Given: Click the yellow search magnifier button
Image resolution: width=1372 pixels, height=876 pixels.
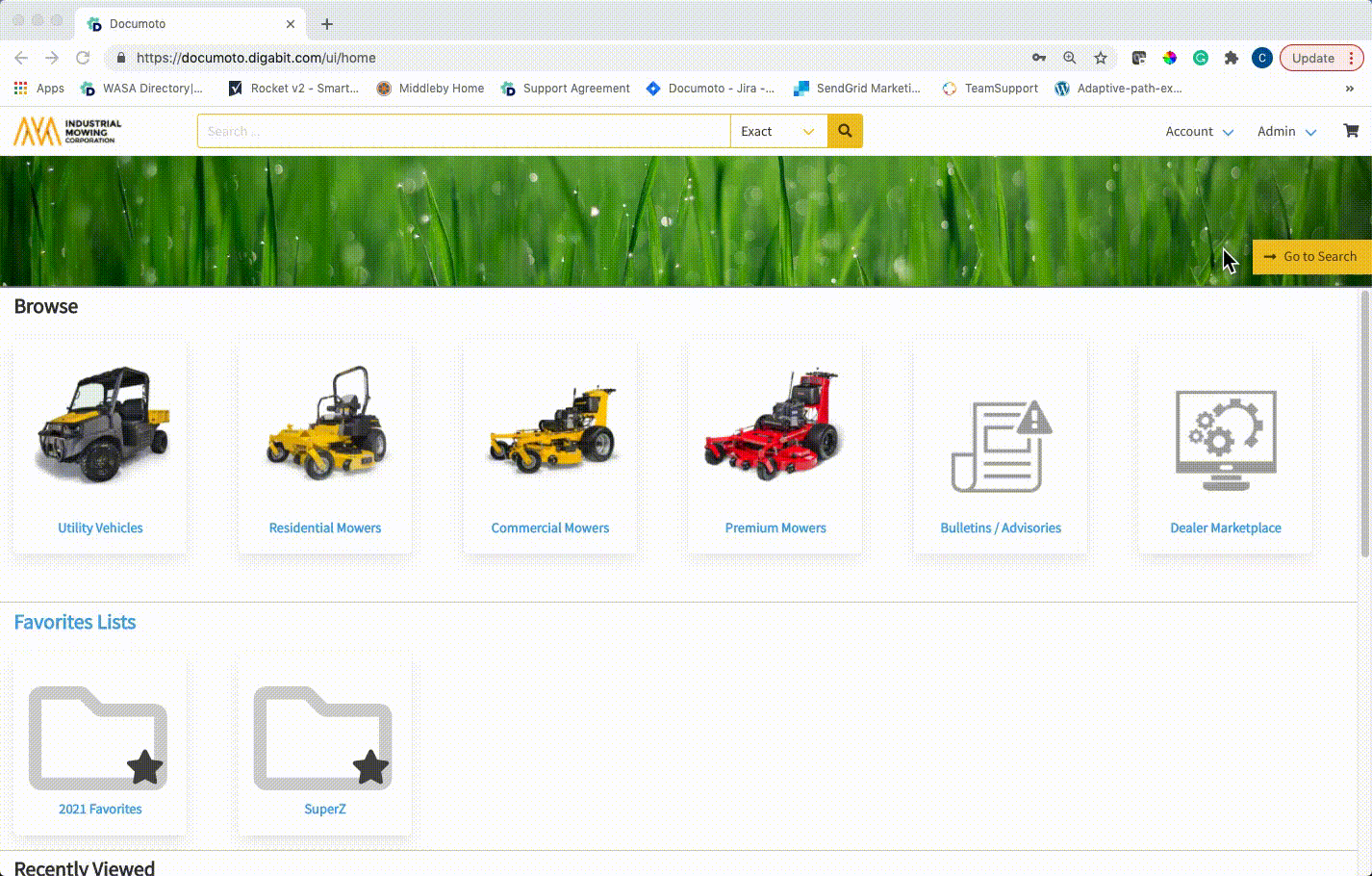Looking at the screenshot, I should coord(845,131).
